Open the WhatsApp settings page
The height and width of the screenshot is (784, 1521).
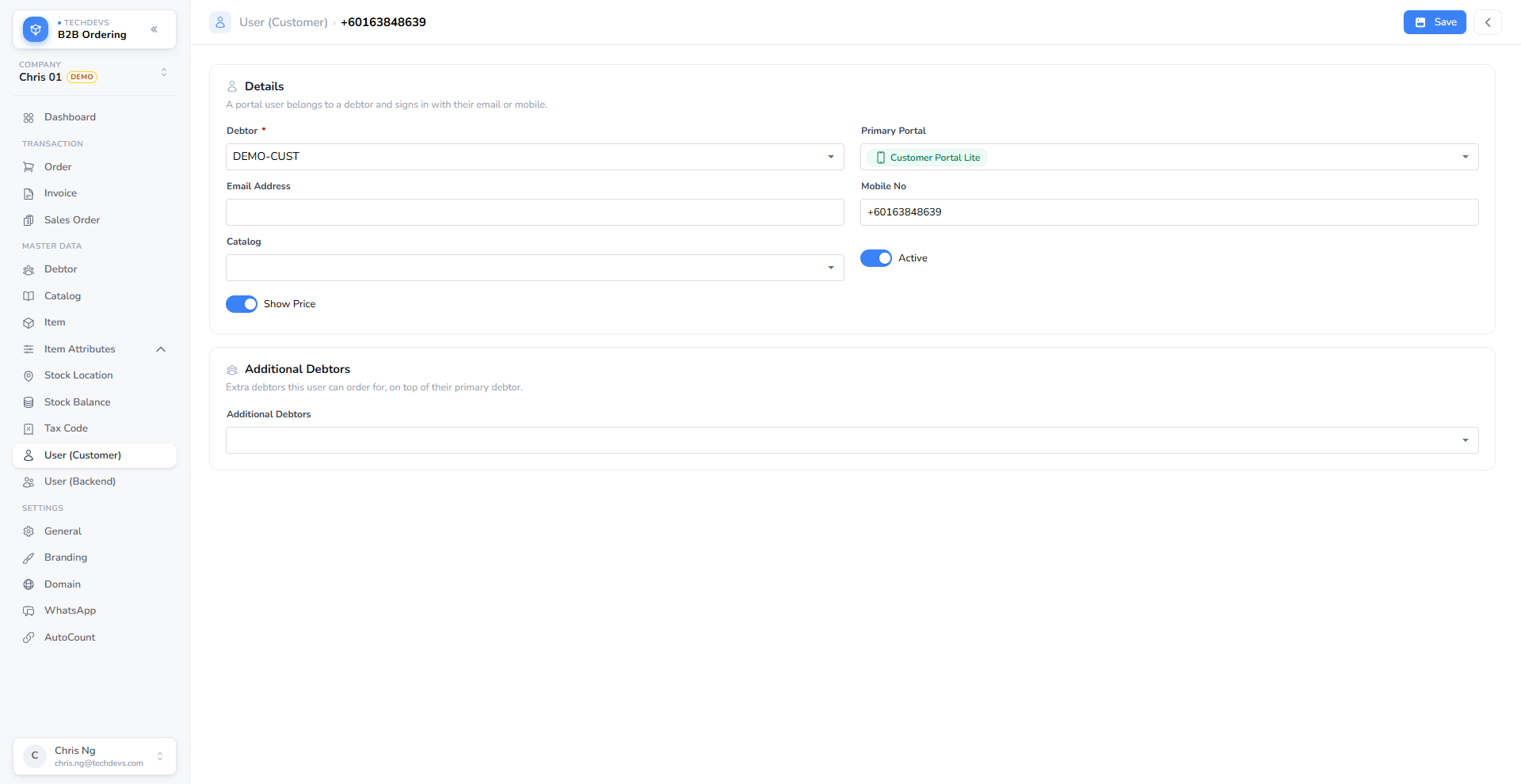(94, 611)
